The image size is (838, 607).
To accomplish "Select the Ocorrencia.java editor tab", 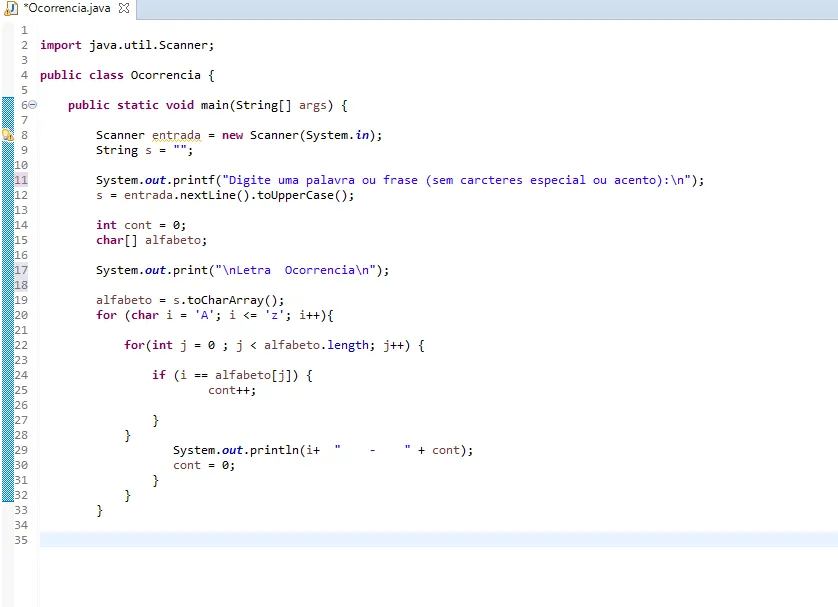I will click(x=68, y=9).
